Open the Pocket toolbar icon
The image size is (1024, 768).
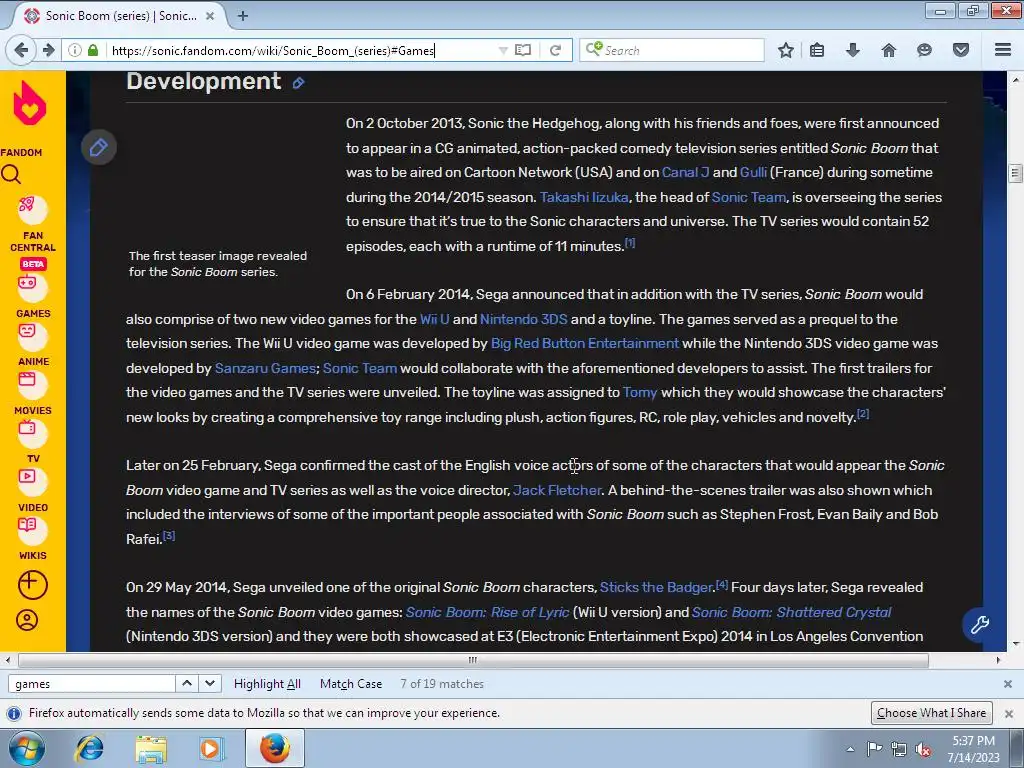tap(961, 50)
